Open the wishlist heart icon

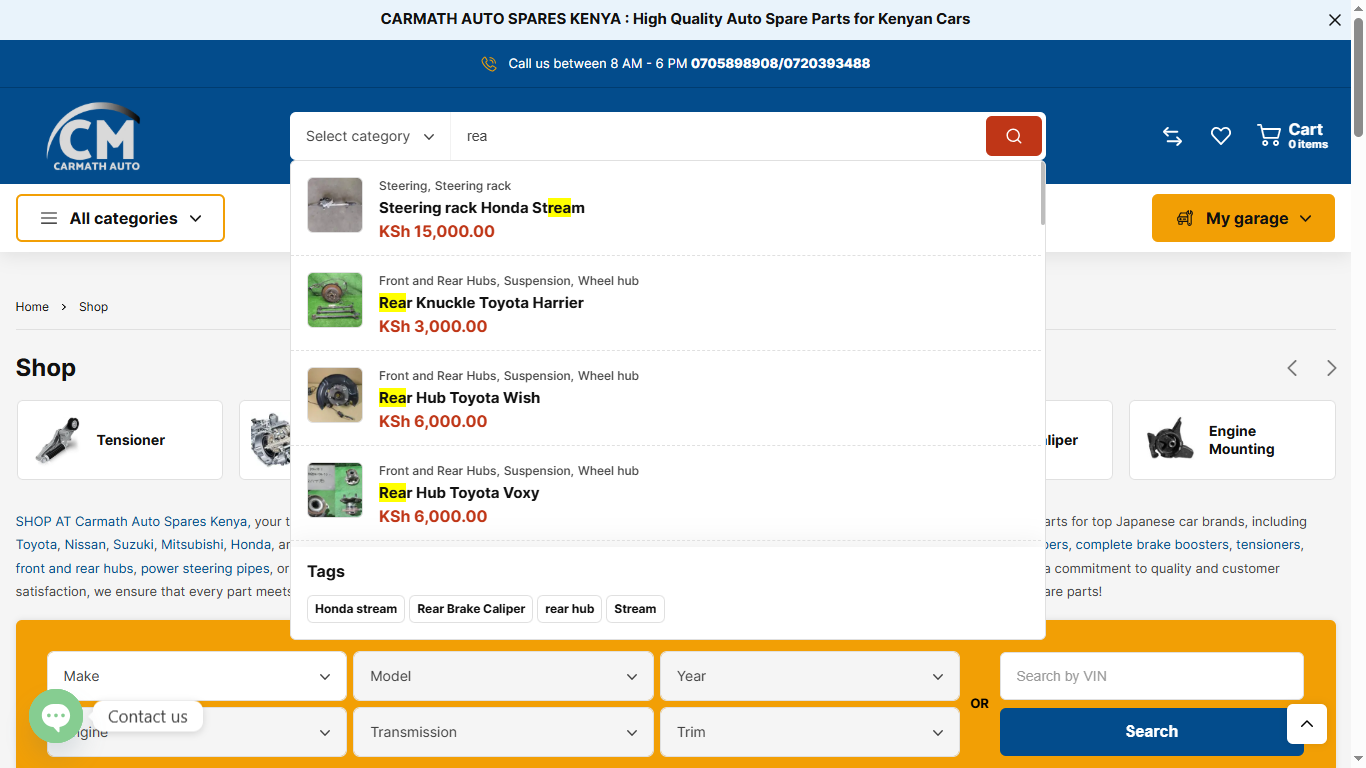coord(1220,136)
